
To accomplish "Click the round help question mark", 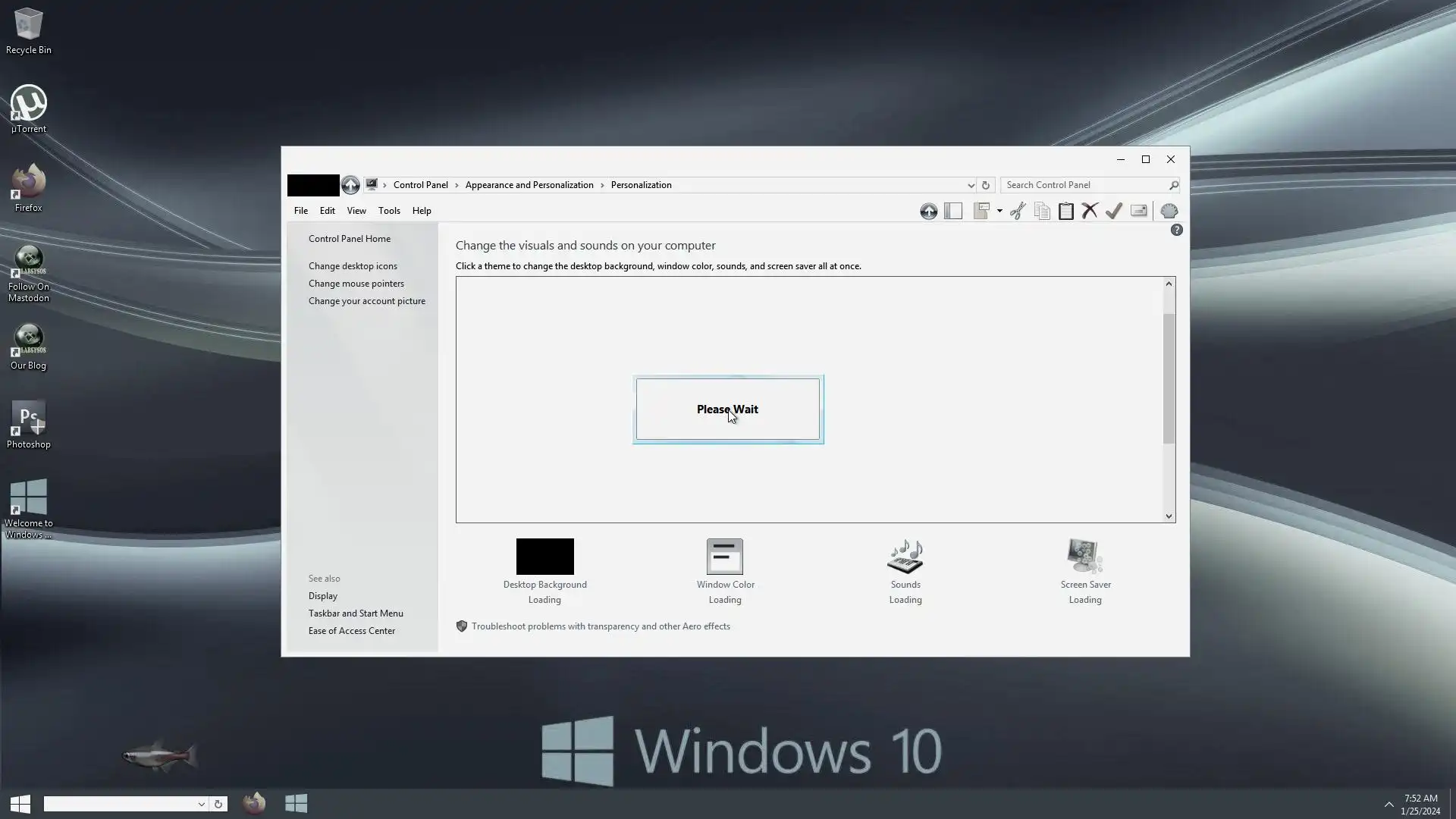I will pos(1176,230).
